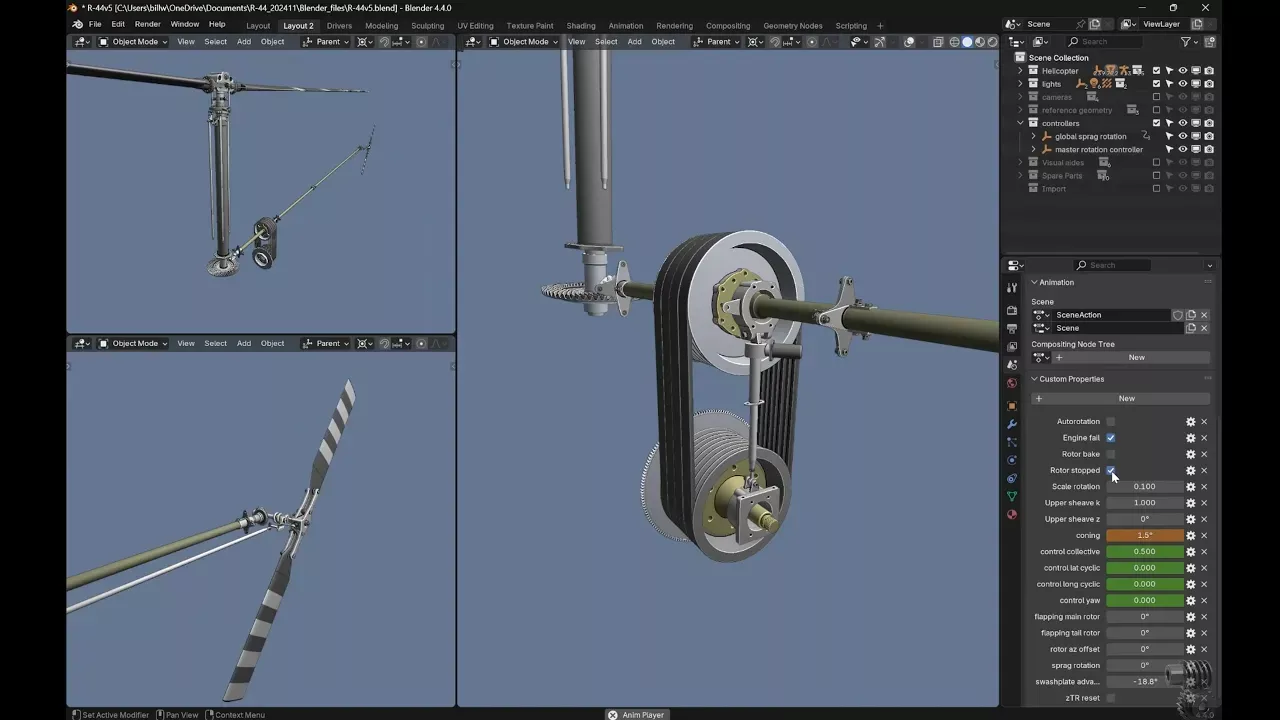Click the outliner filter funnel icon

pyautogui.click(x=1186, y=42)
